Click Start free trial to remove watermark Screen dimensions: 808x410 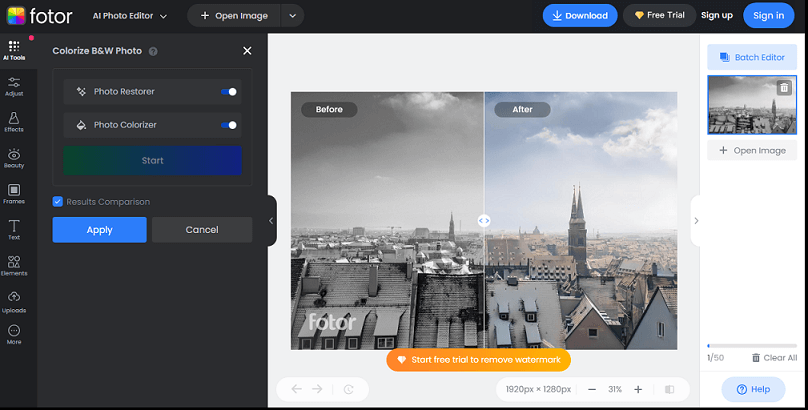click(478, 360)
